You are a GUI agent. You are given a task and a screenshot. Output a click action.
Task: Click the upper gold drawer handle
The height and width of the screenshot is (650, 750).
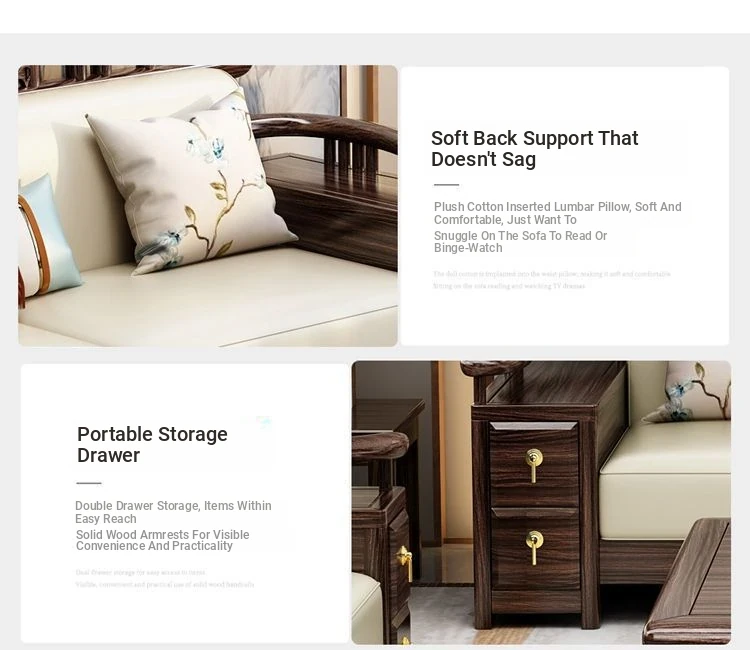point(534,465)
